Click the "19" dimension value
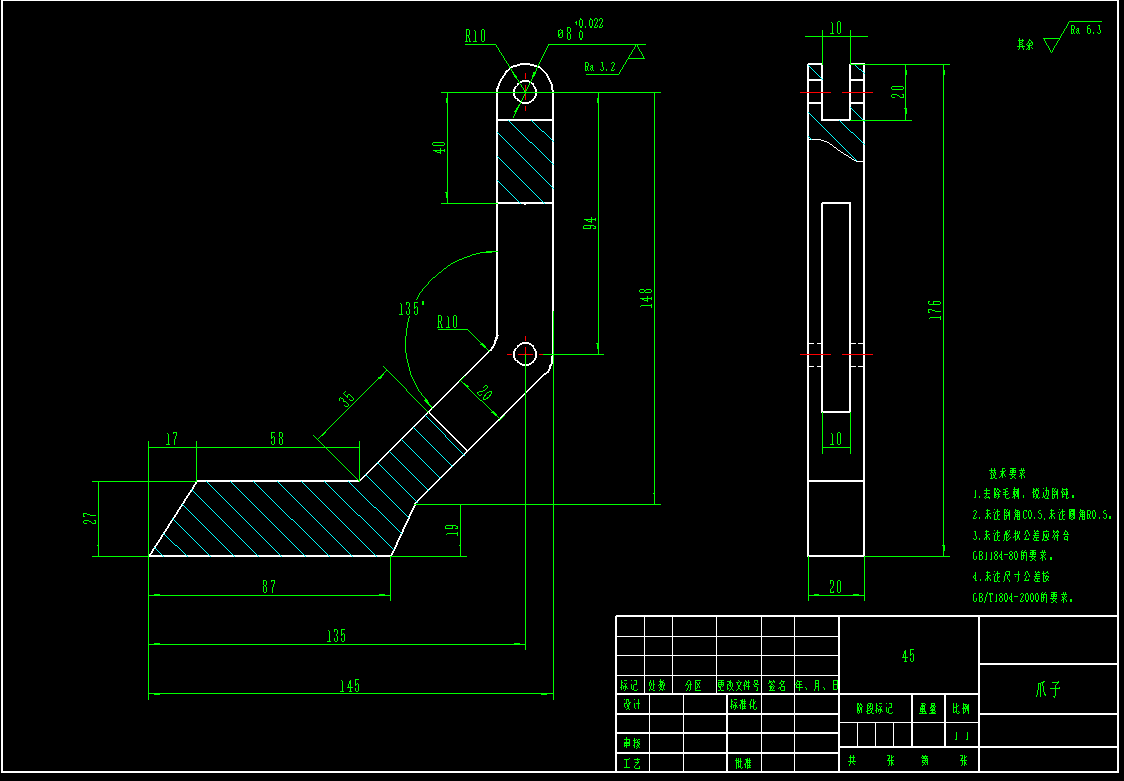 pyautogui.click(x=452, y=530)
